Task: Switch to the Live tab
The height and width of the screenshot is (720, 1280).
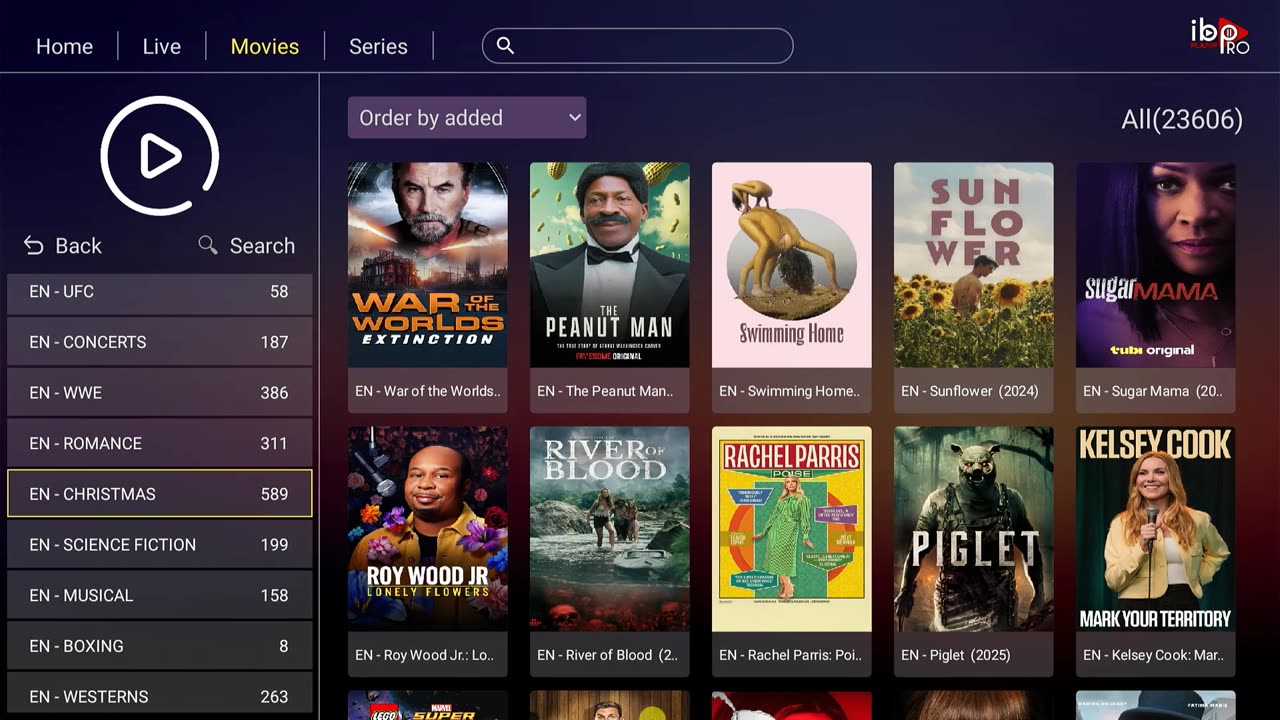Action: 162,46
